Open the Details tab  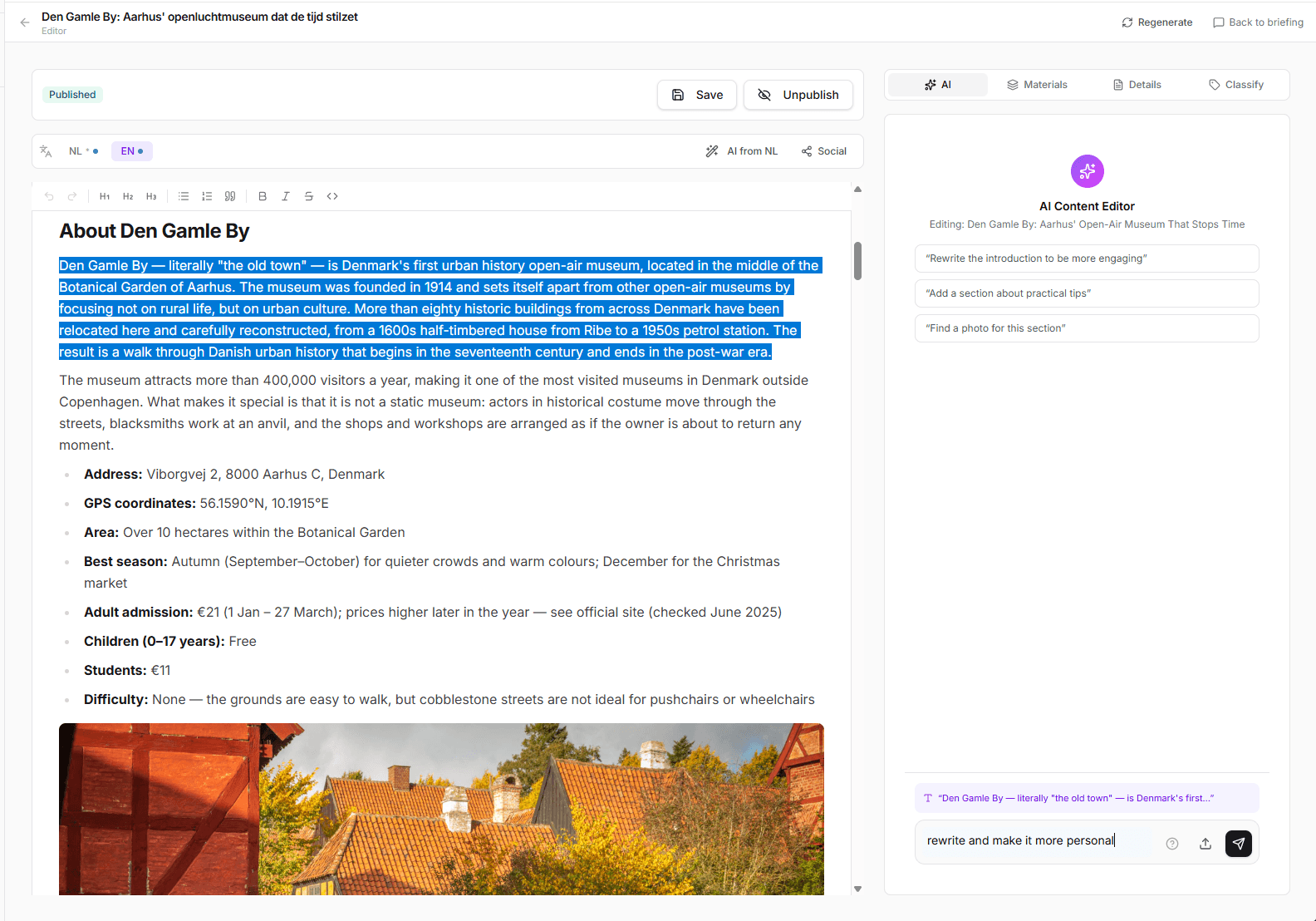[1137, 85]
